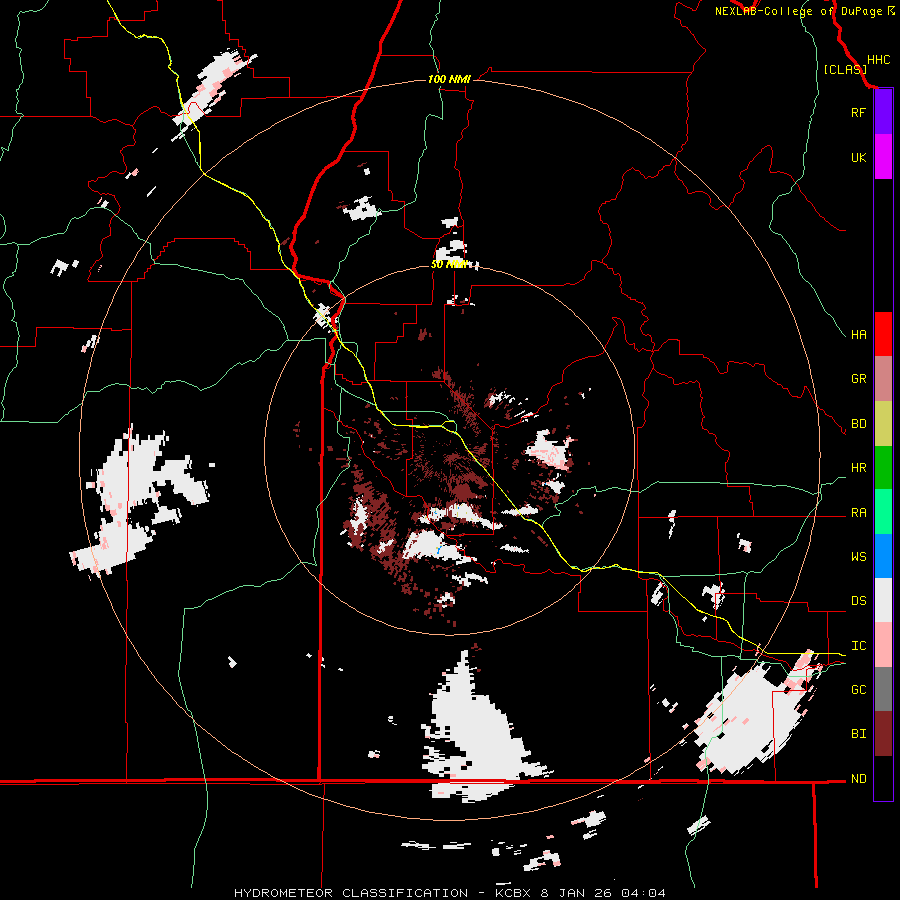
Task: Click the BD legend label
Action: click(858, 424)
